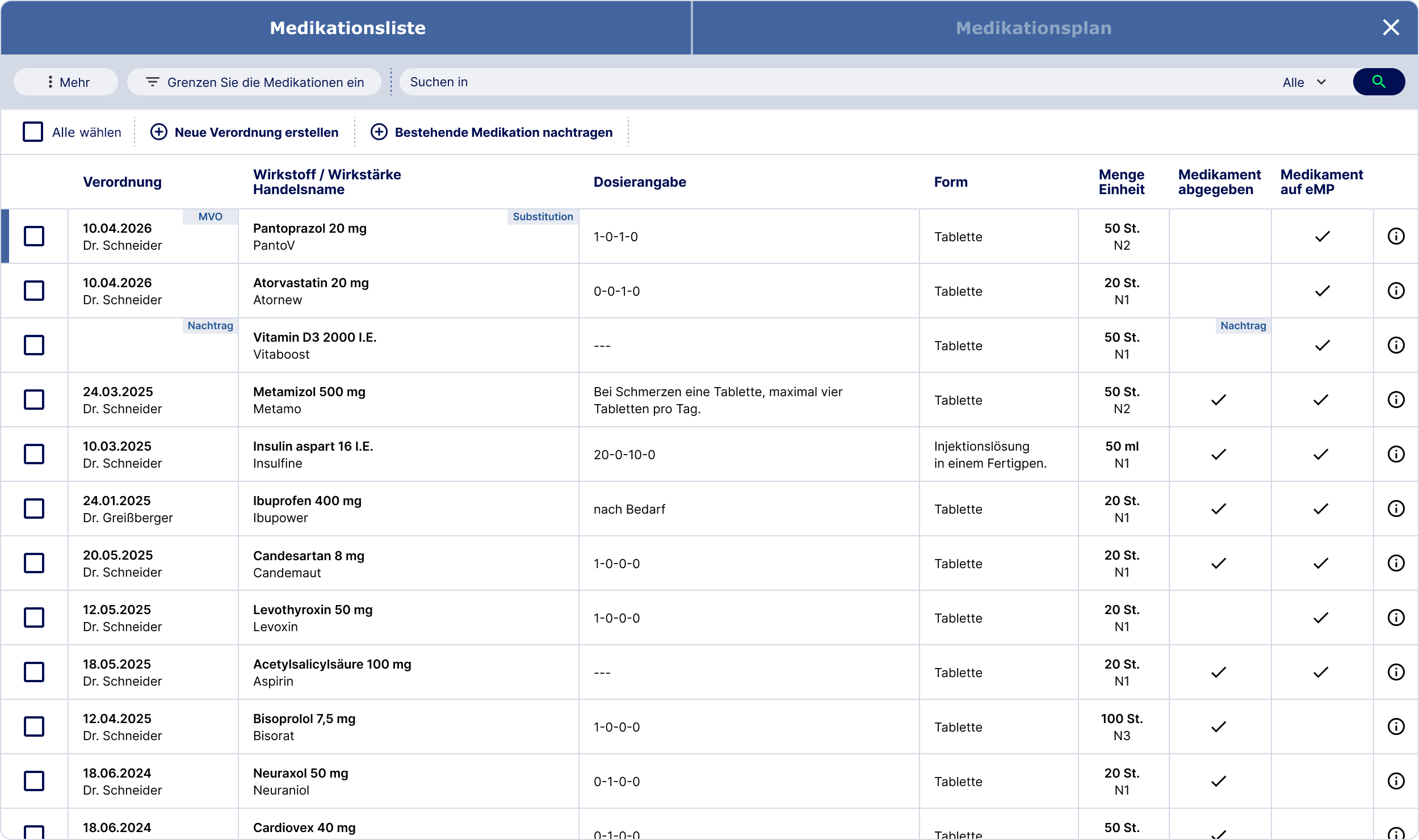Click the green search magnifier icon
Viewport: 1419px width, 840px height.
1379,82
